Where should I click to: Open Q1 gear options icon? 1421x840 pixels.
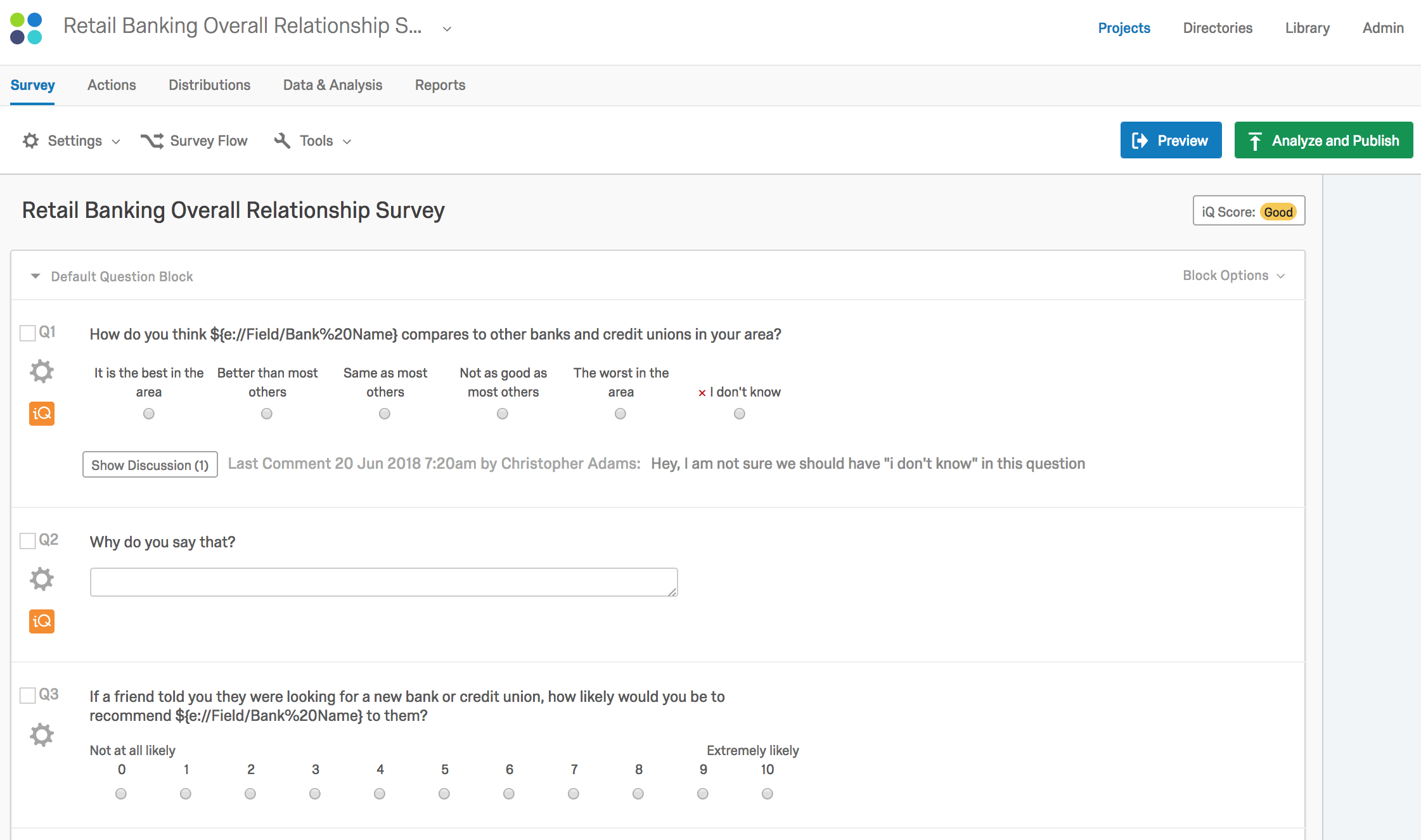point(42,371)
